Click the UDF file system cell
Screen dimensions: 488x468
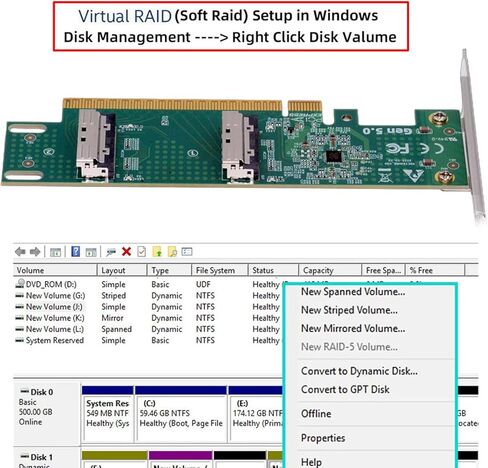click(203, 284)
